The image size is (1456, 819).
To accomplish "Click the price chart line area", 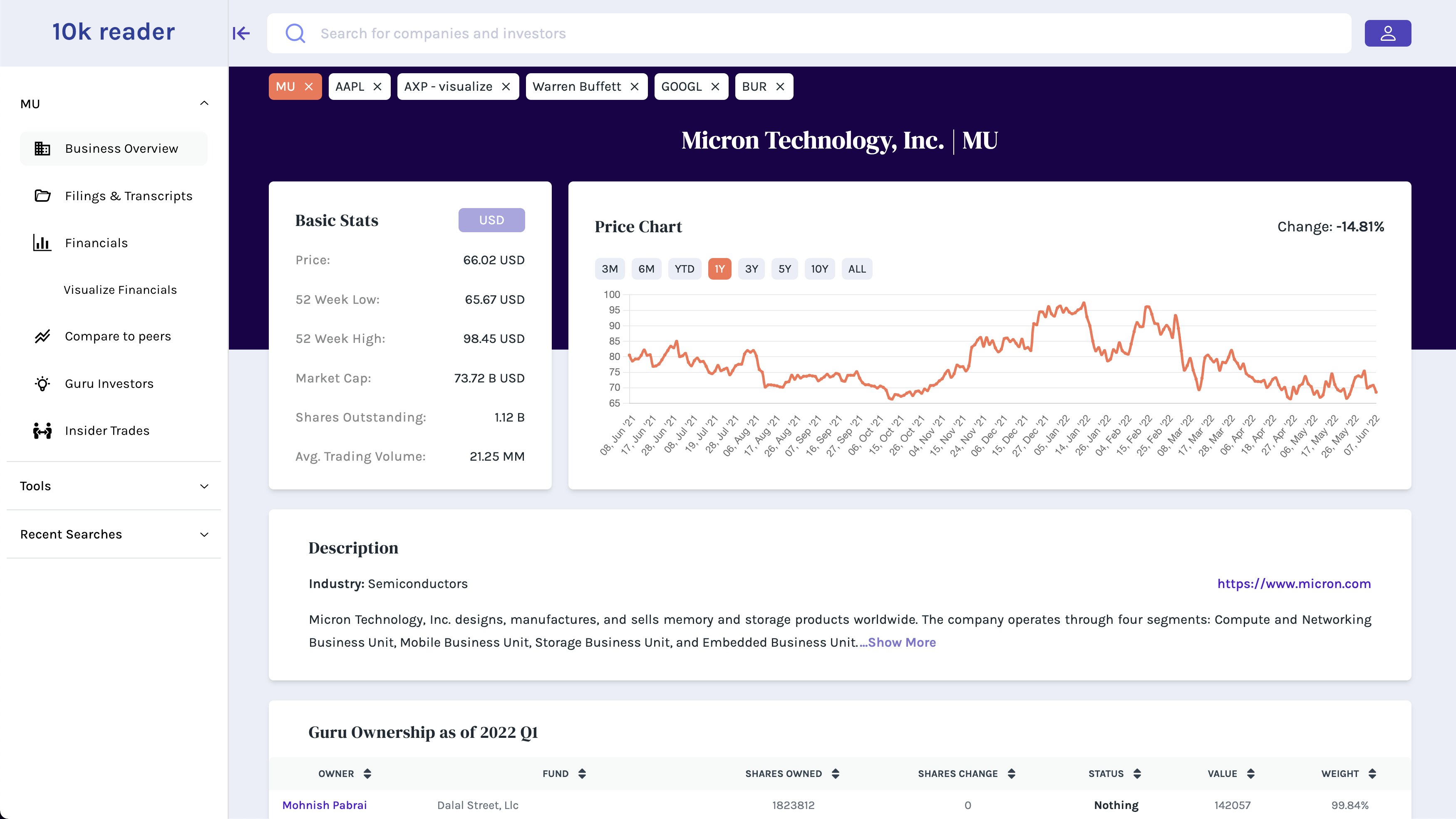I will (1002, 349).
